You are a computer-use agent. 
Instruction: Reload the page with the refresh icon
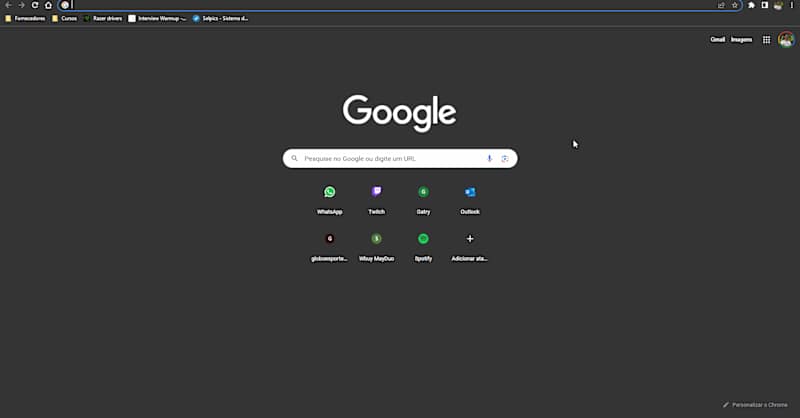click(x=35, y=5)
